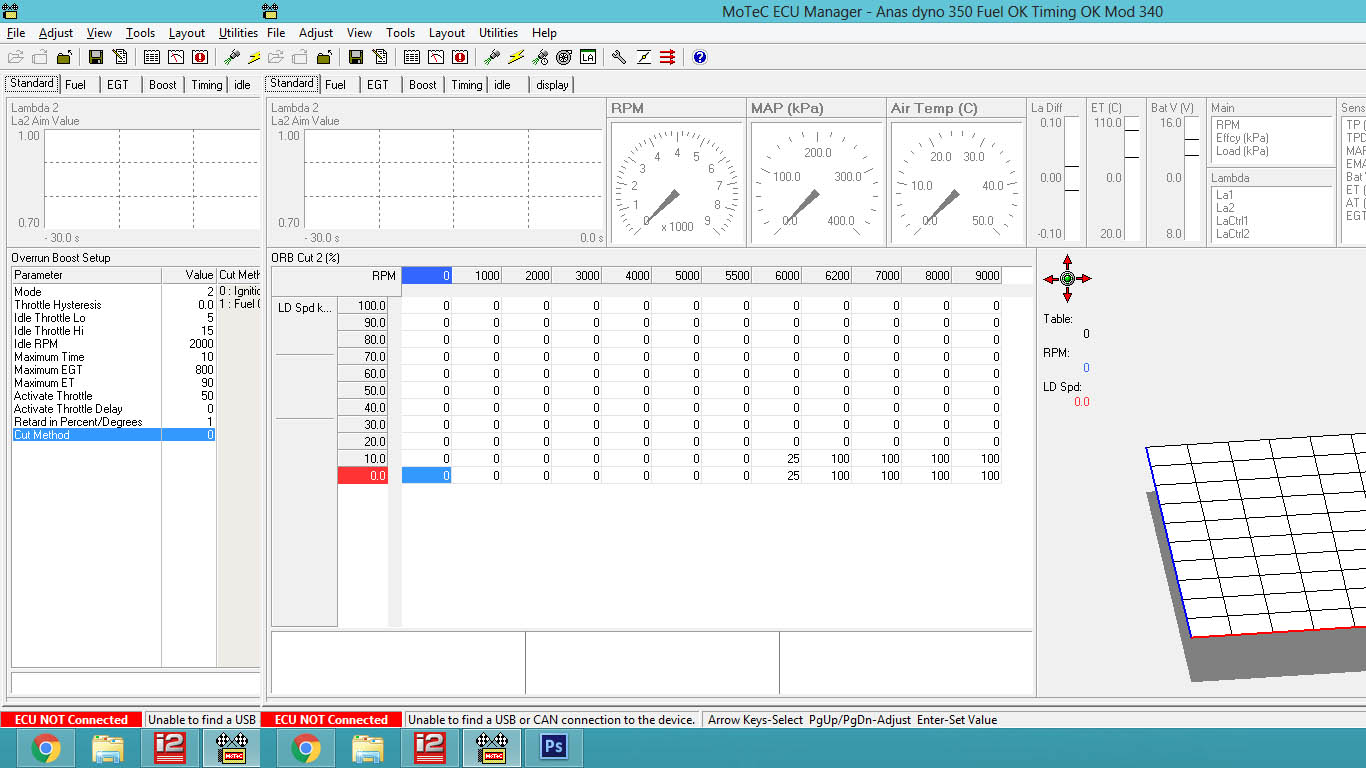
Task: Open the Layout menu in left window
Action: point(187,33)
